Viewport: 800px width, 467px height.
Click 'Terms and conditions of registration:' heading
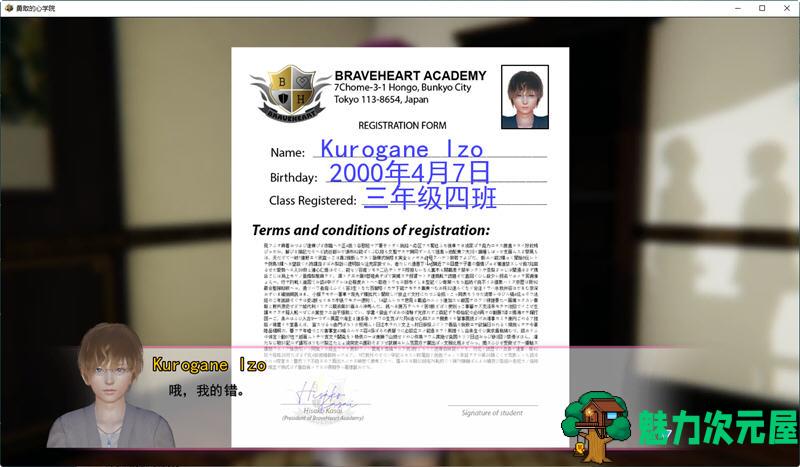371,230
